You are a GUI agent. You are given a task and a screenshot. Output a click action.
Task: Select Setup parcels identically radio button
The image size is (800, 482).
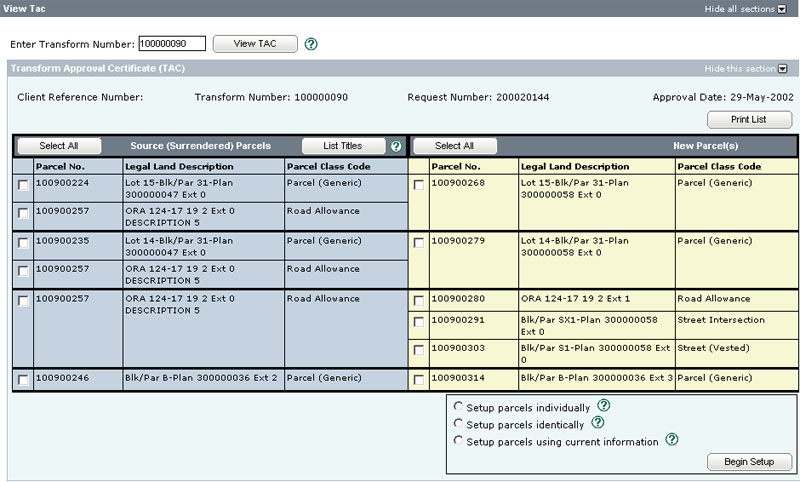pos(458,423)
